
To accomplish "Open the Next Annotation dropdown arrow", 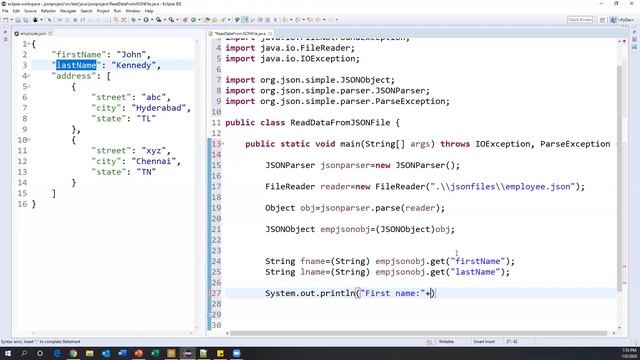I will tap(291, 20).
